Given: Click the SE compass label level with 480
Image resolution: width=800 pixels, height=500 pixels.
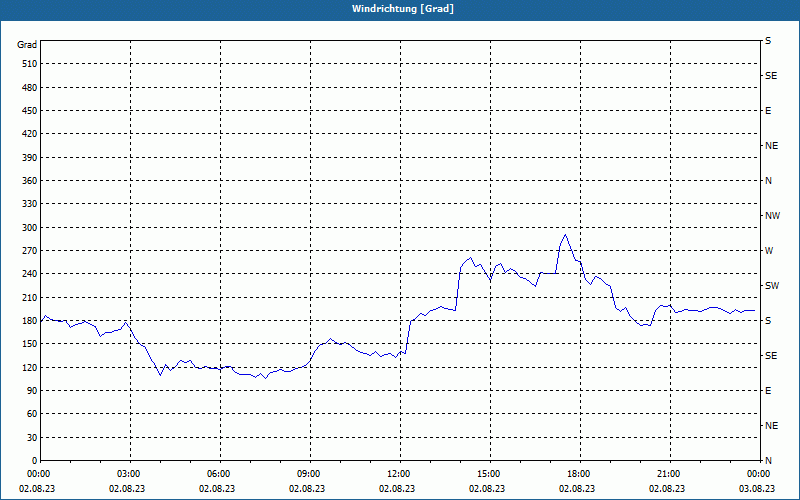Looking at the screenshot, I should pos(771,76).
